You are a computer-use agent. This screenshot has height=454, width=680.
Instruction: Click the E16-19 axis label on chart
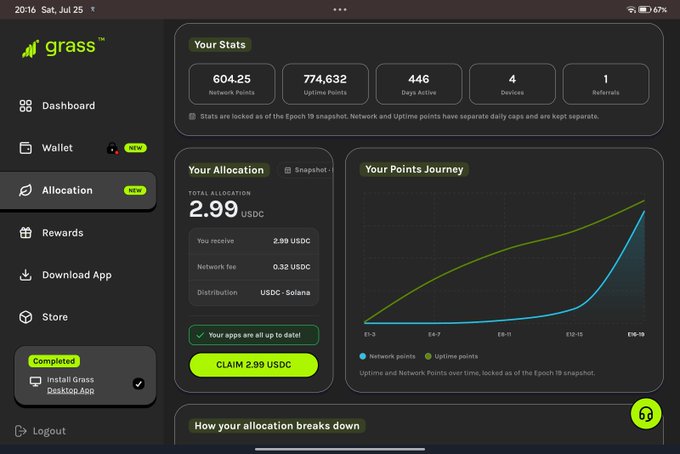tap(636, 334)
